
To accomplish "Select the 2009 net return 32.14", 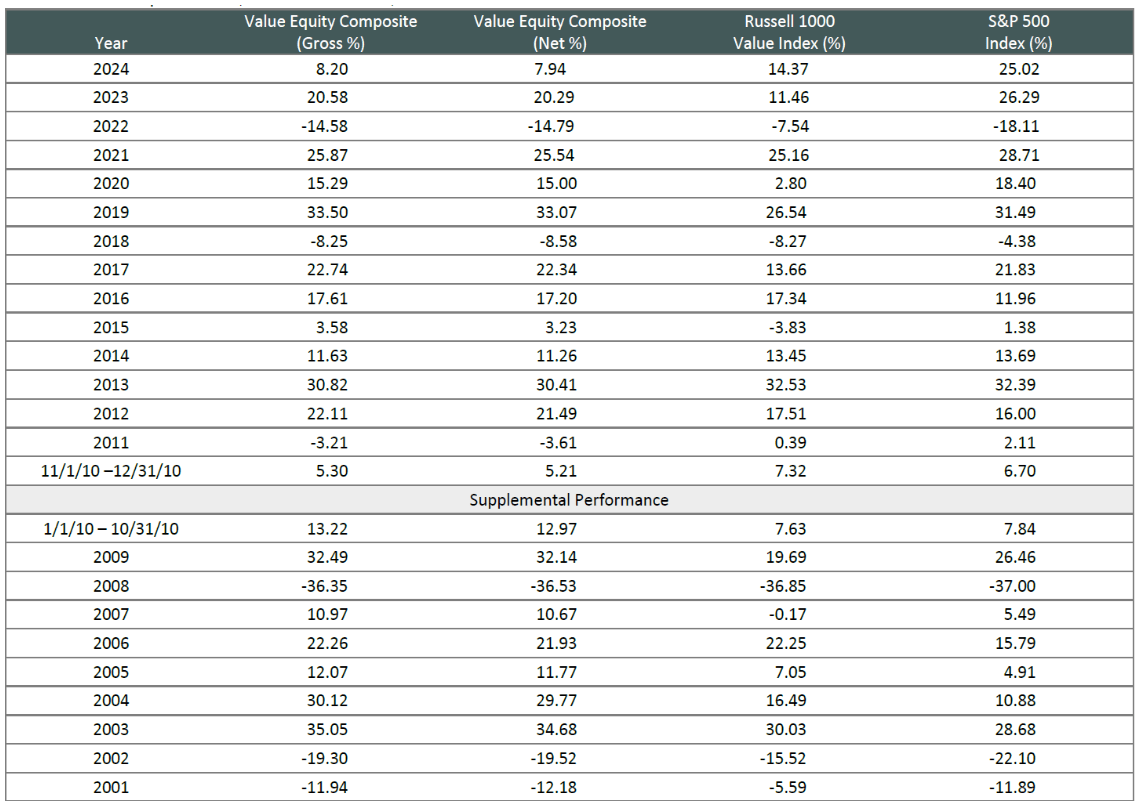I will 557,558.
